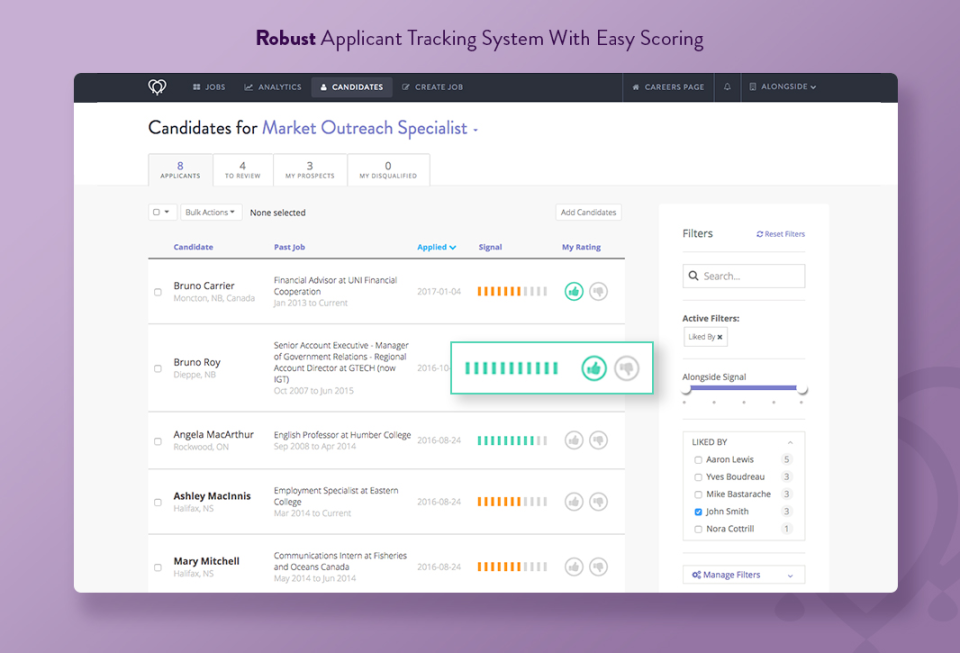960x653 pixels.
Task: Select Mary Mitchell's row checkbox
Action: click(157, 567)
